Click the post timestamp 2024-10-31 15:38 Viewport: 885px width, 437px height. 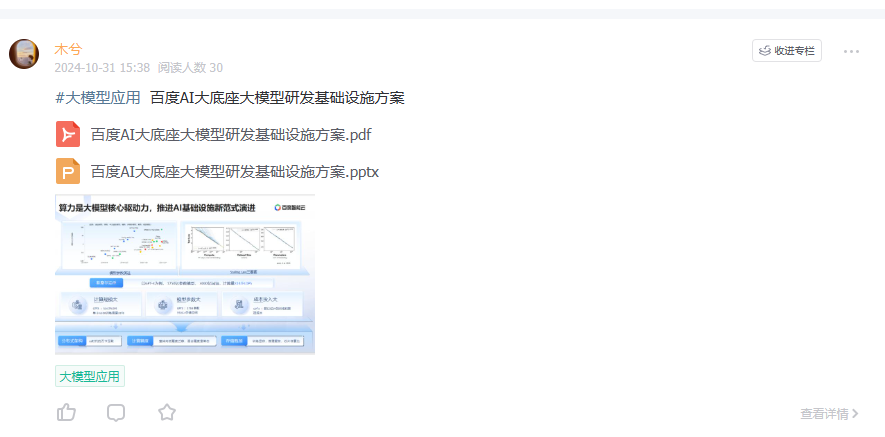(x=102, y=68)
